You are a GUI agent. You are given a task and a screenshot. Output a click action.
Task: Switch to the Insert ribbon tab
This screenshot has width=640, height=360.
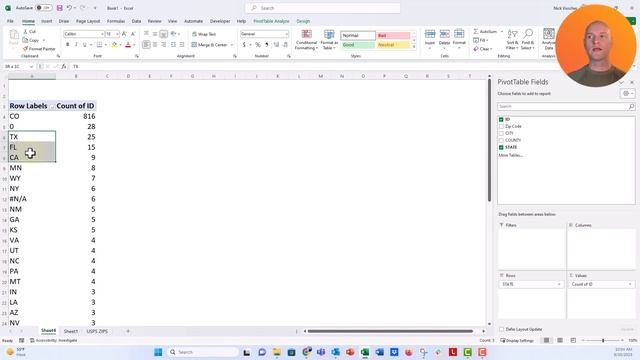(x=47, y=21)
